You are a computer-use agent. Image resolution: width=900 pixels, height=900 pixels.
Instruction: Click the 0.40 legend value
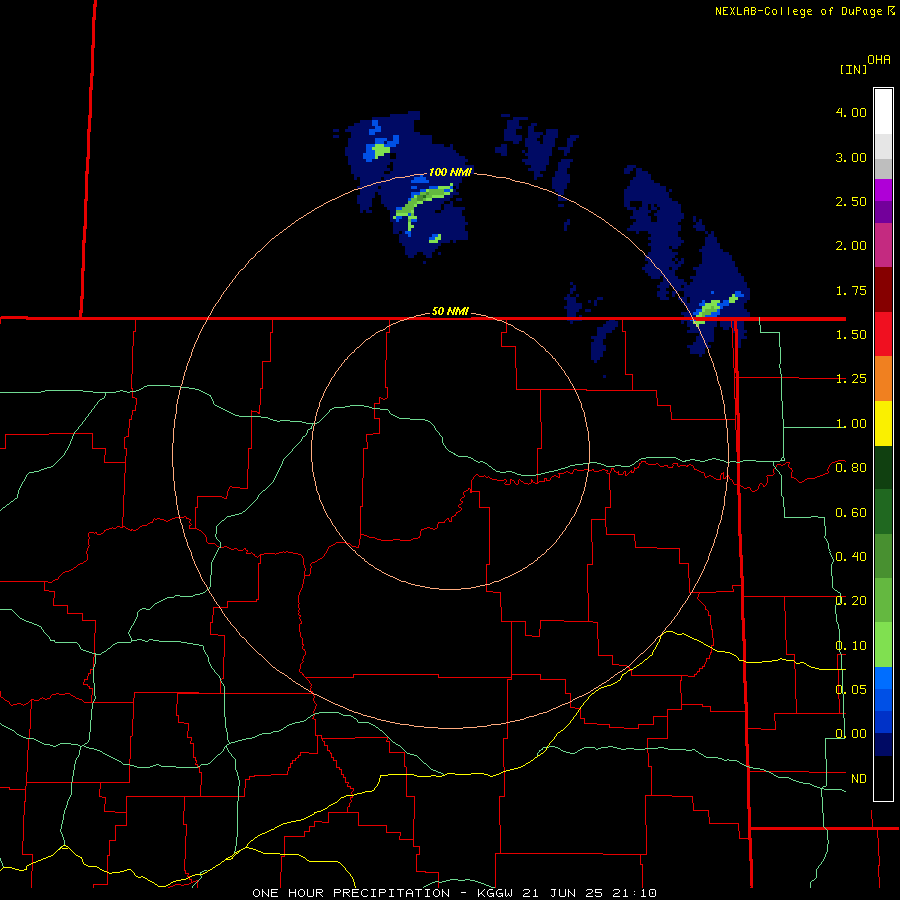click(x=851, y=557)
